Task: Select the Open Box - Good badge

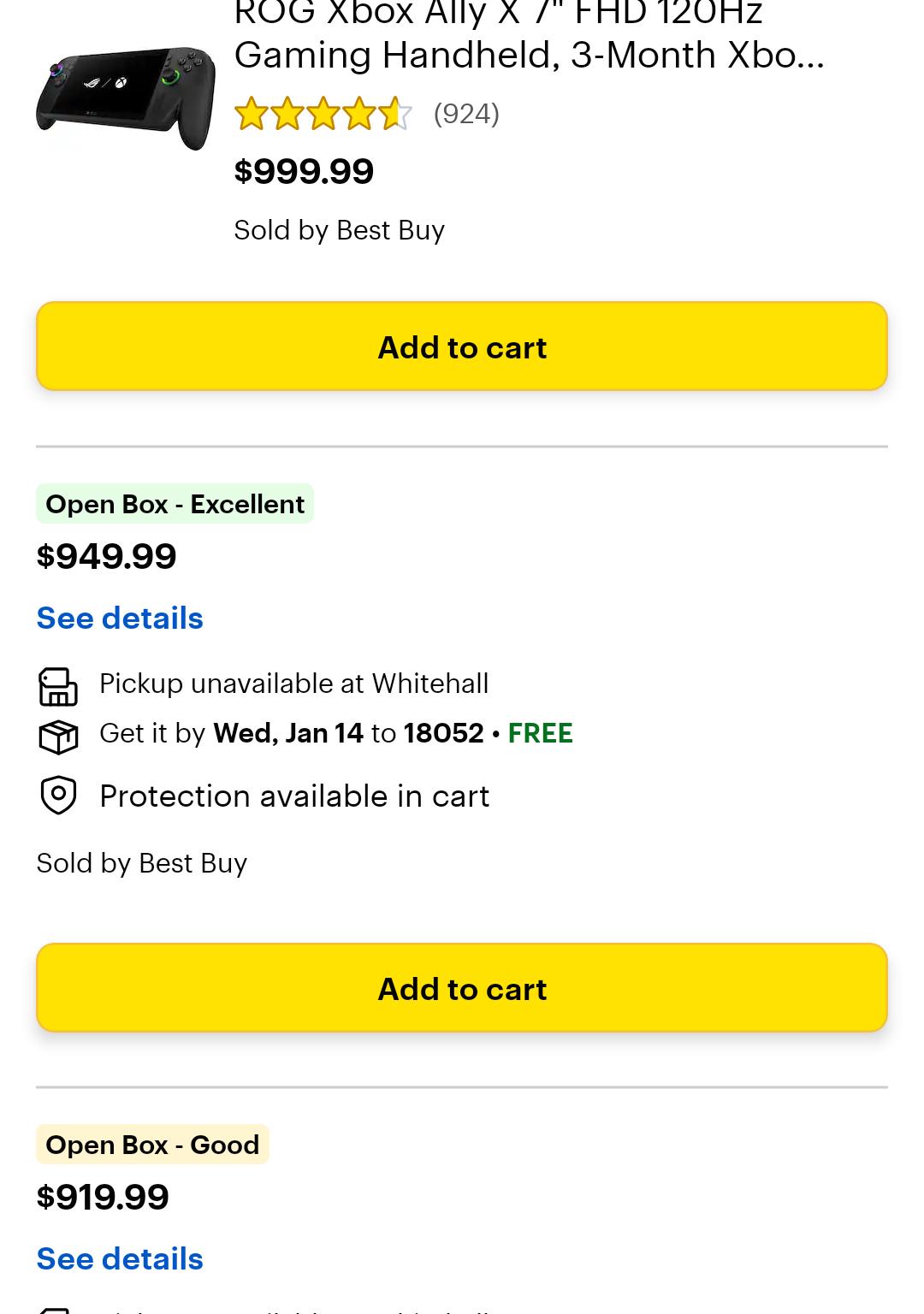Action: 152,1145
